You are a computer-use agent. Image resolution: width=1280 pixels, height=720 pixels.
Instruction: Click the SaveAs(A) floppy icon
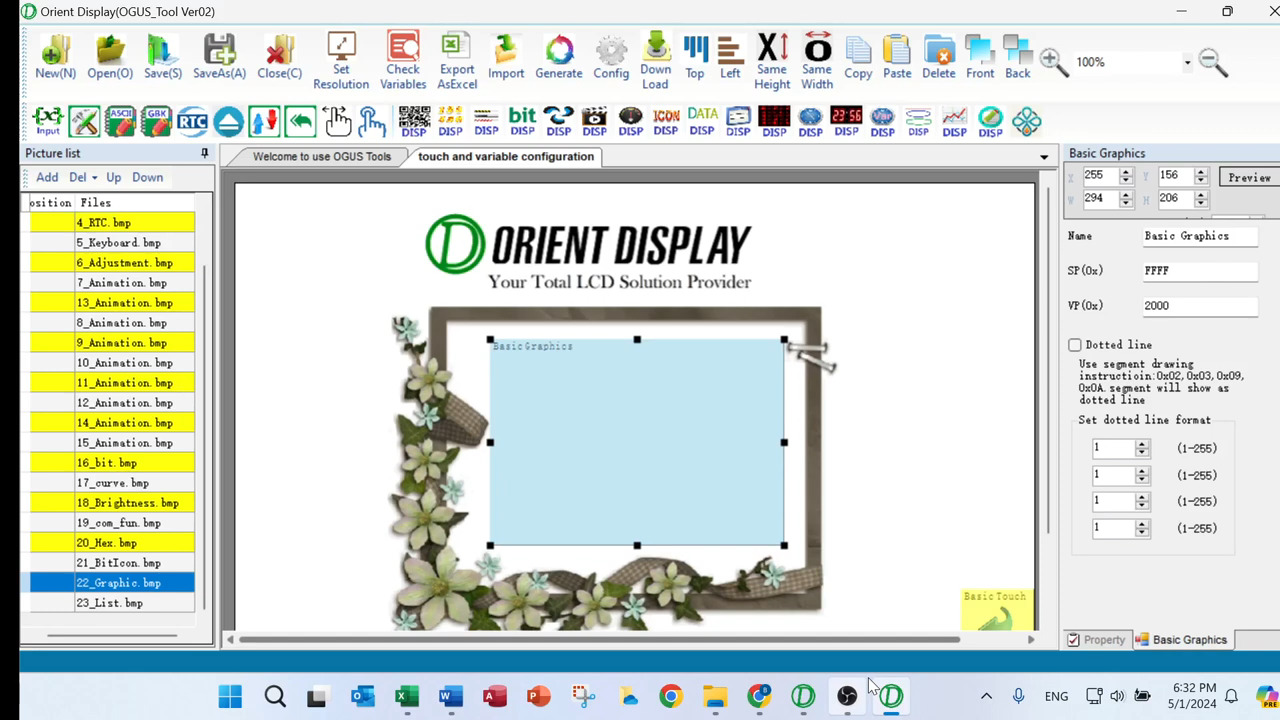click(219, 57)
